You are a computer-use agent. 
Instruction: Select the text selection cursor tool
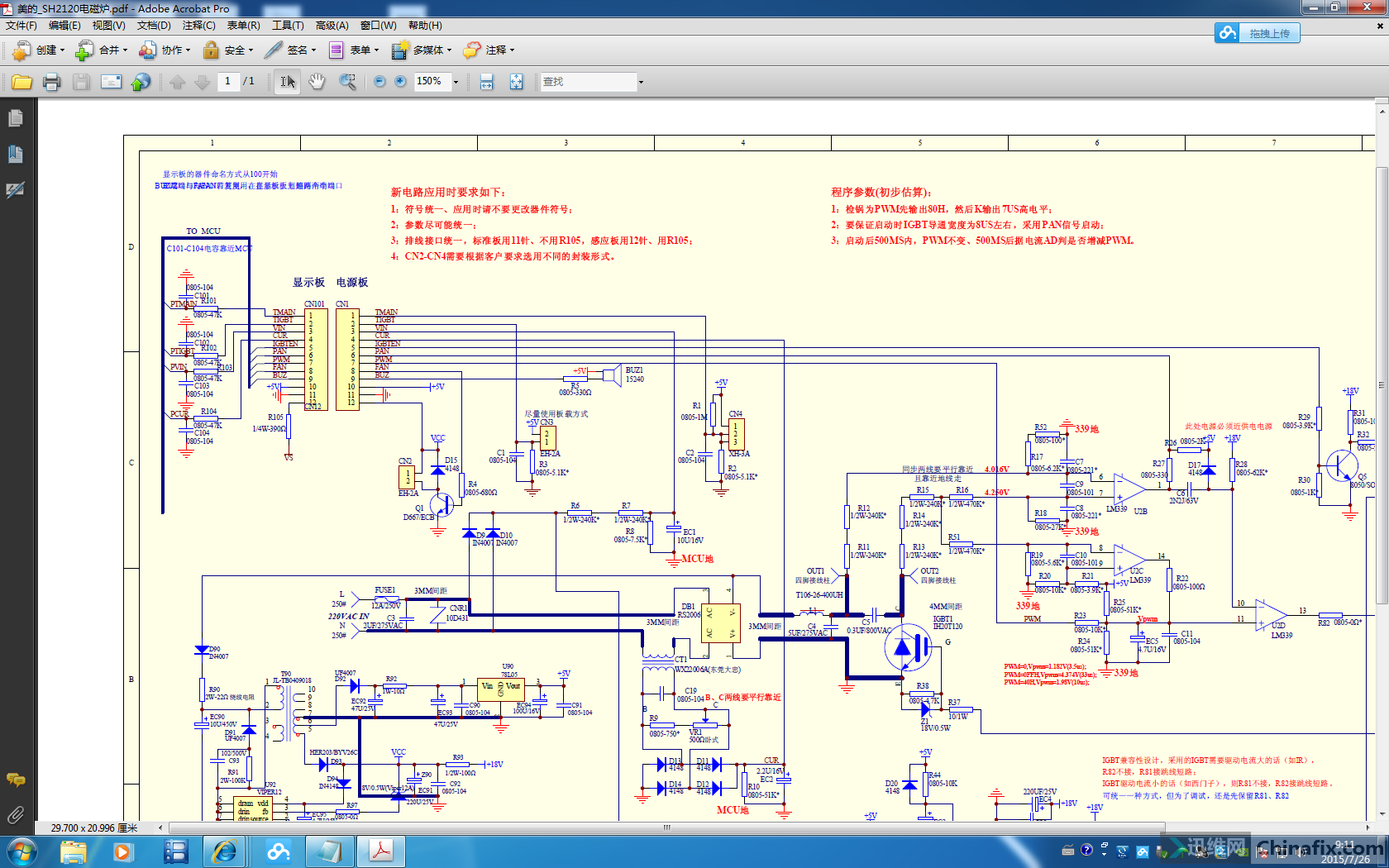coord(287,82)
